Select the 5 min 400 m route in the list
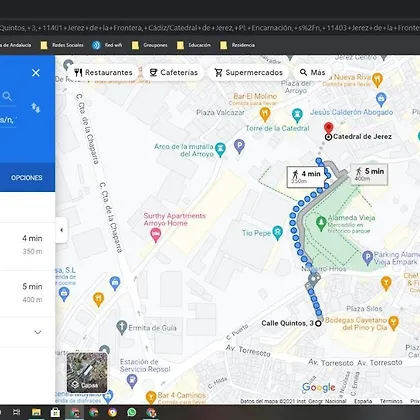420x420 pixels. point(27,294)
